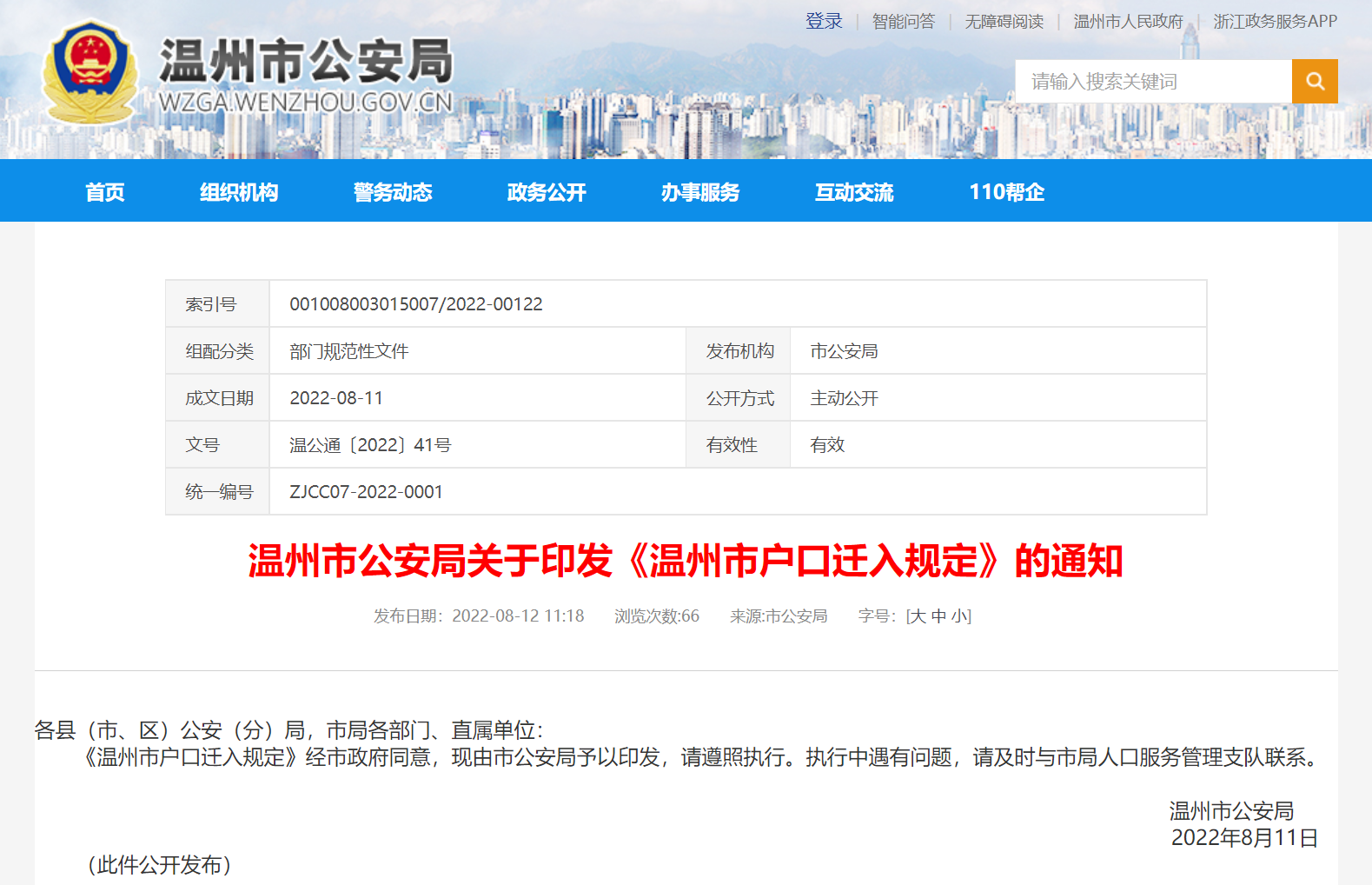This screenshot has width=1372, height=885.
Task: Open the 浙江政务服务APP link
Action: coord(1275,22)
